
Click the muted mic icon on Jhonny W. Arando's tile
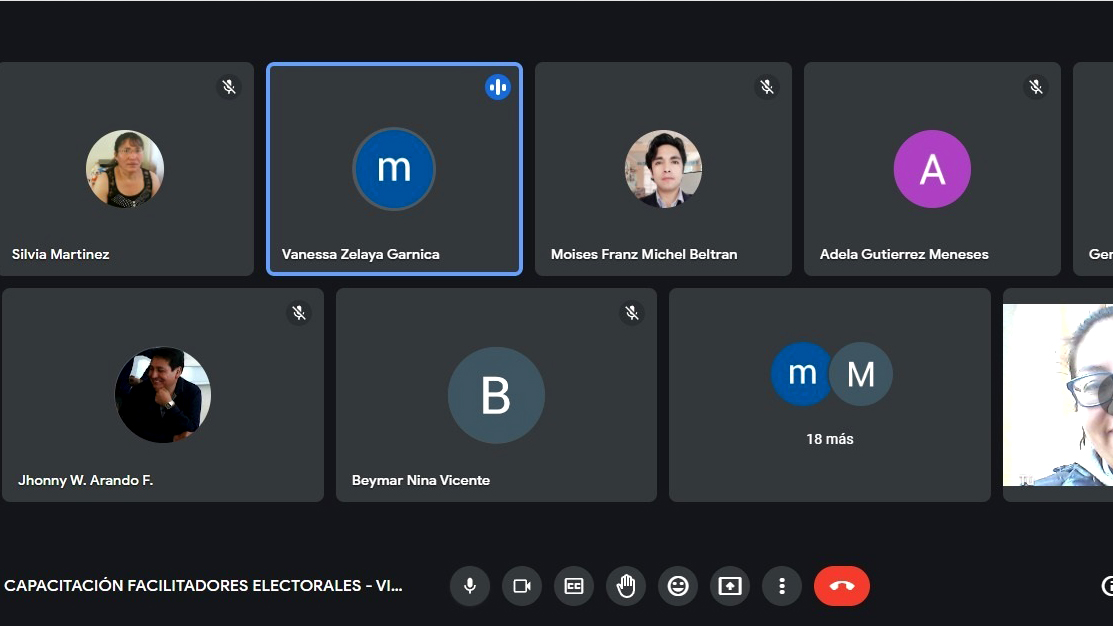tap(299, 313)
